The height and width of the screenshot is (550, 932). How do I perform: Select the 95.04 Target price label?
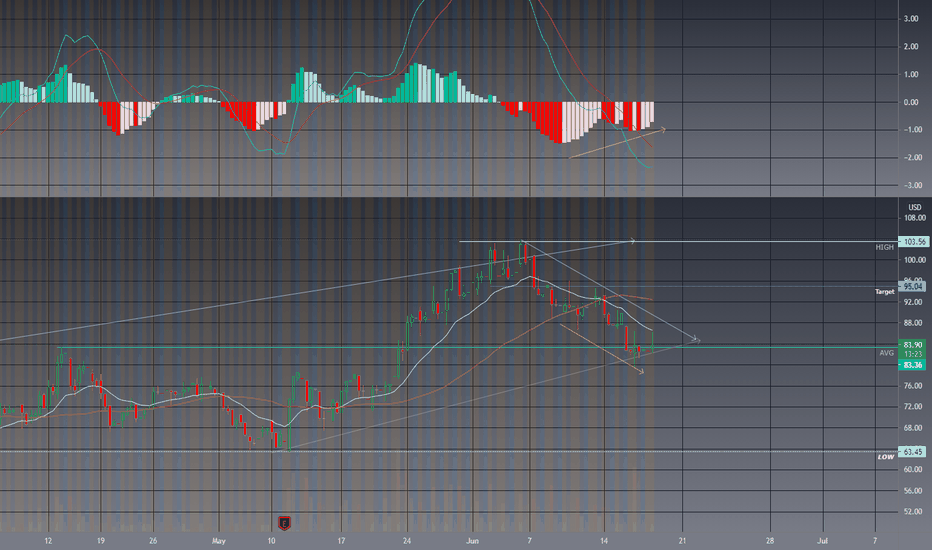click(x=913, y=287)
